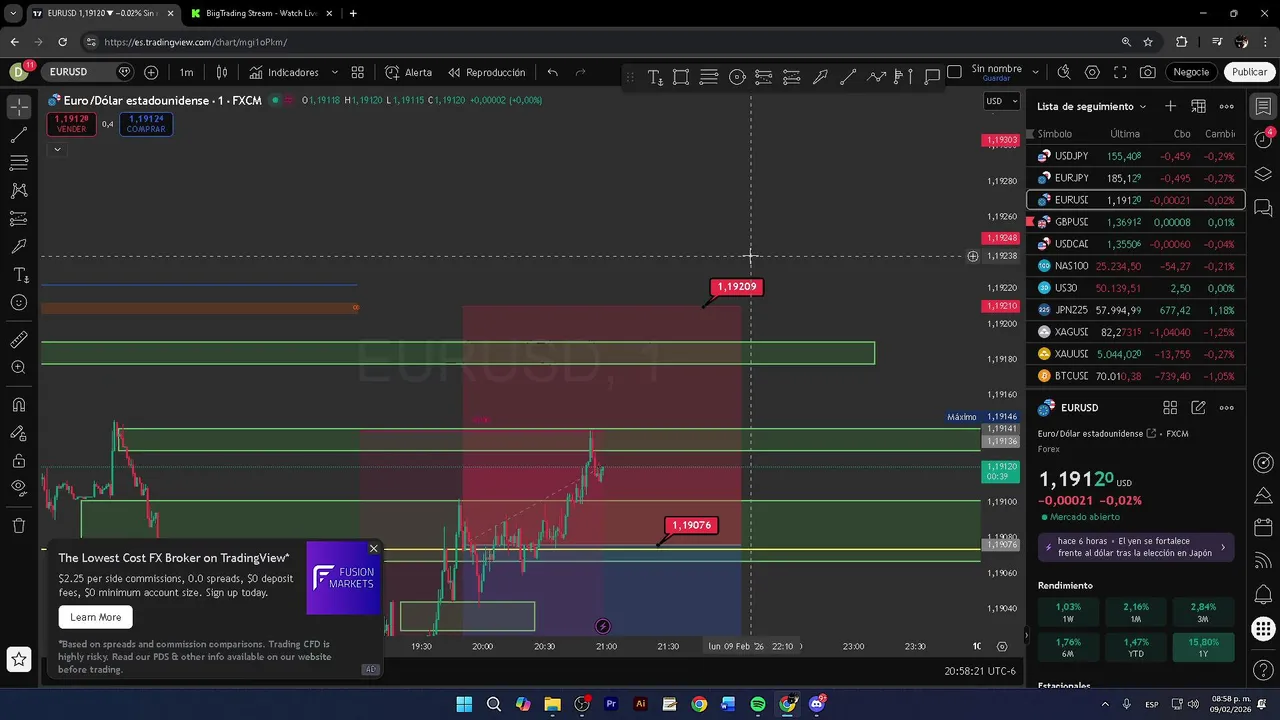
Task: Expand the indicators favorites dropdown arrow
Action: [335, 72]
